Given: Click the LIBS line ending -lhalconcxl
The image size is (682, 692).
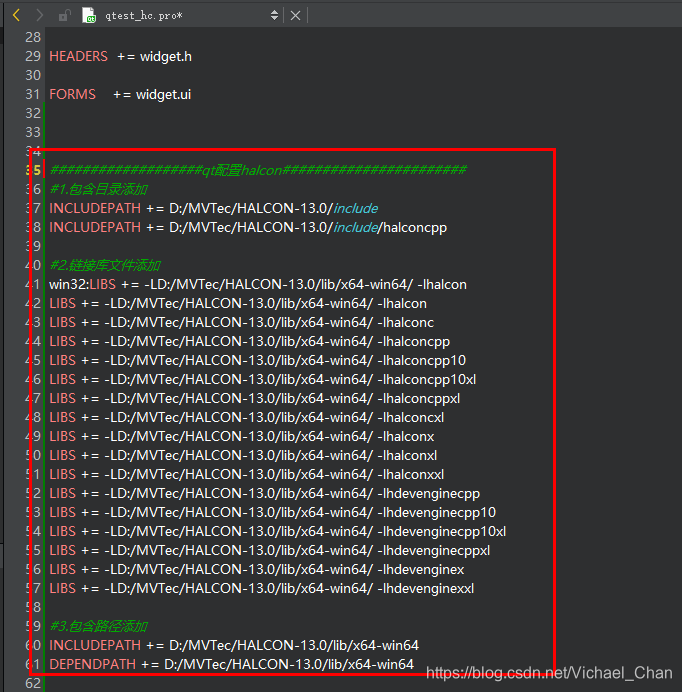Looking at the screenshot, I should point(247,417).
